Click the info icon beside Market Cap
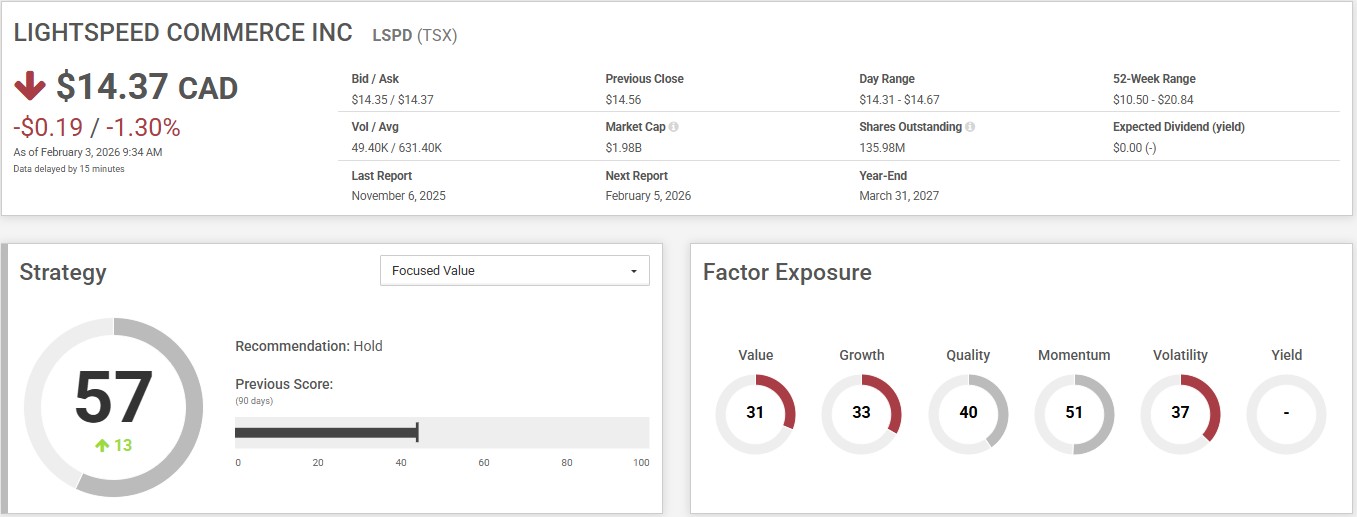1357x517 pixels. click(x=674, y=127)
